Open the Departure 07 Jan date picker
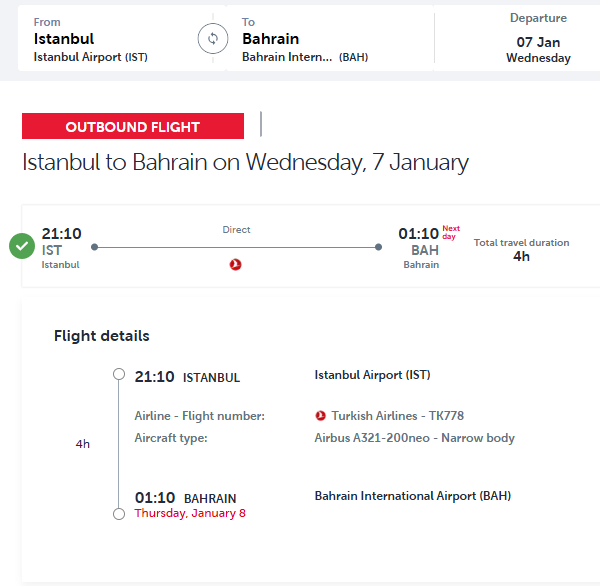This screenshot has width=600, height=586. (538, 39)
